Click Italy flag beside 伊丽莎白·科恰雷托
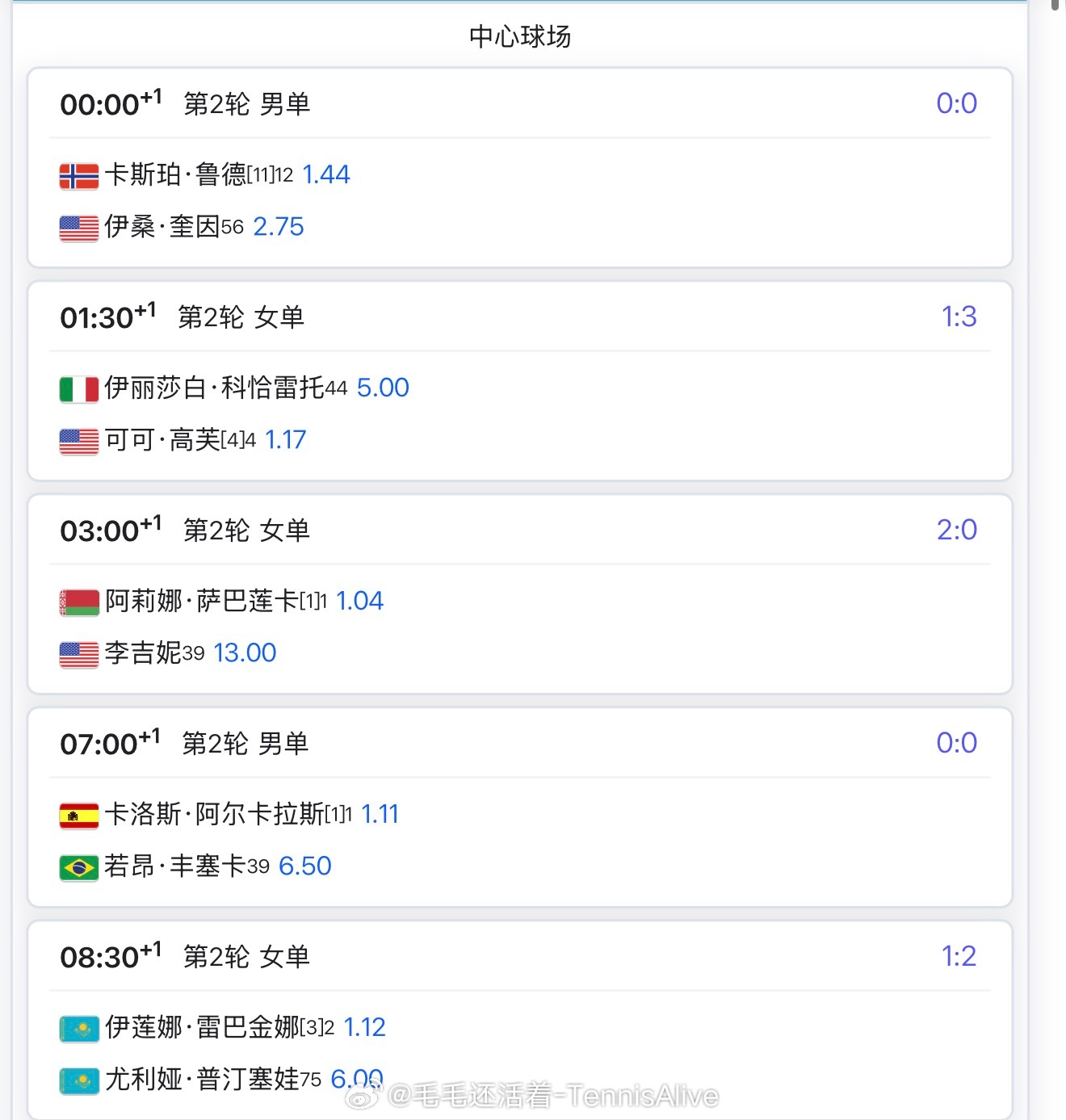The height and width of the screenshot is (1120, 1066). pos(78,389)
